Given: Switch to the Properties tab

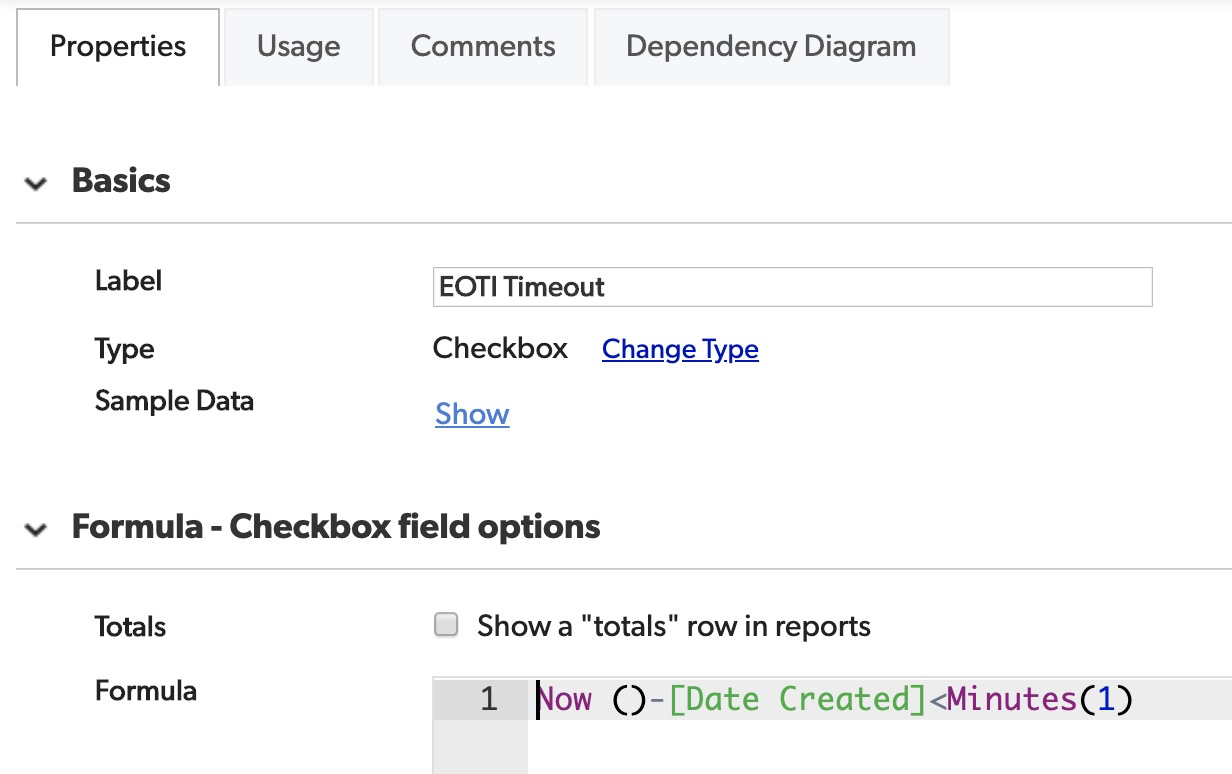Looking at the screenshot, I should coord(118,47).
